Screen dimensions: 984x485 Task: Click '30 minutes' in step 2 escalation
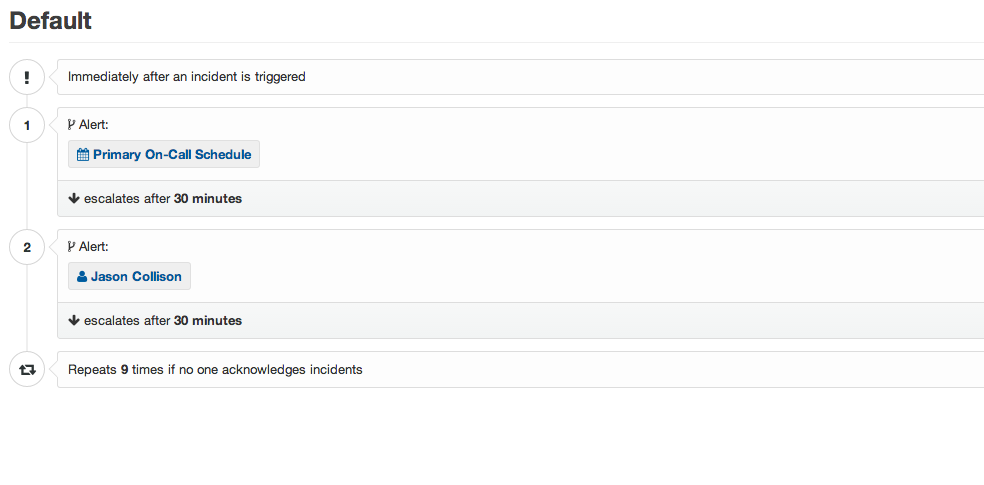pyautogui.click(x=208, y=320)
